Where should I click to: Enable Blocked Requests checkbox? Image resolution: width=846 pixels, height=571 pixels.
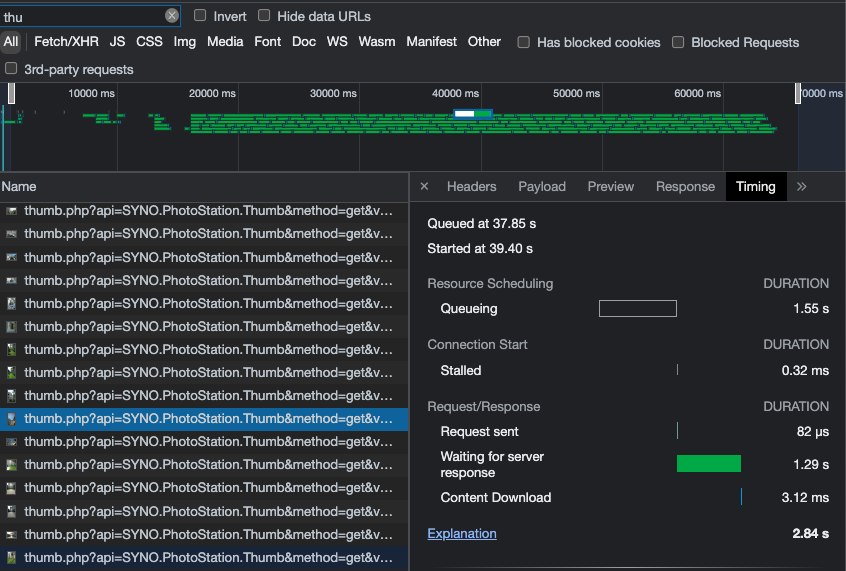click(678, 43)
